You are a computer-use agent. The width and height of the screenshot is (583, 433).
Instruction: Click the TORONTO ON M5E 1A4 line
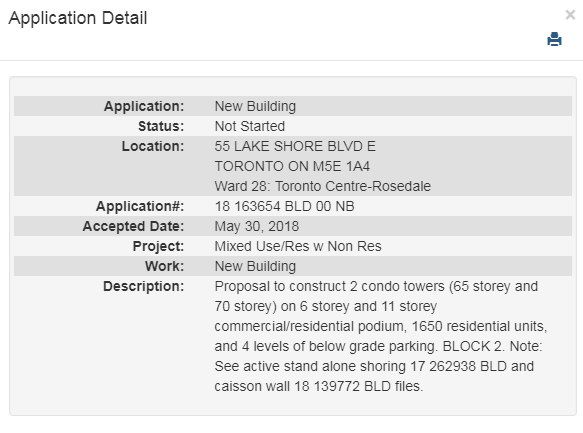(292, 166)
